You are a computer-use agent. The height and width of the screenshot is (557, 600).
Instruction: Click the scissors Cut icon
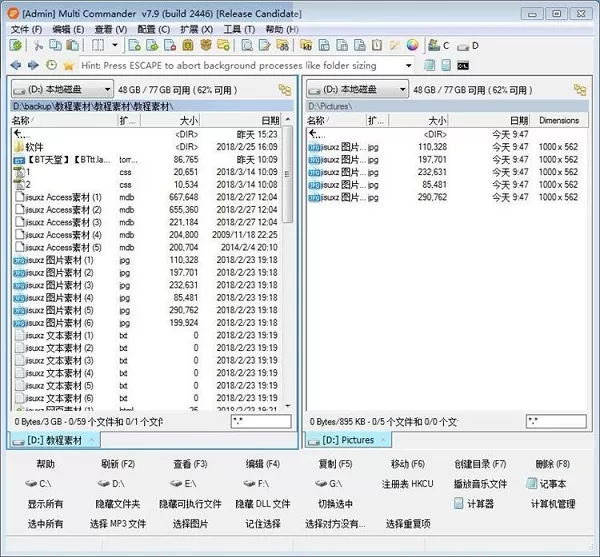[x=38, y=46]
